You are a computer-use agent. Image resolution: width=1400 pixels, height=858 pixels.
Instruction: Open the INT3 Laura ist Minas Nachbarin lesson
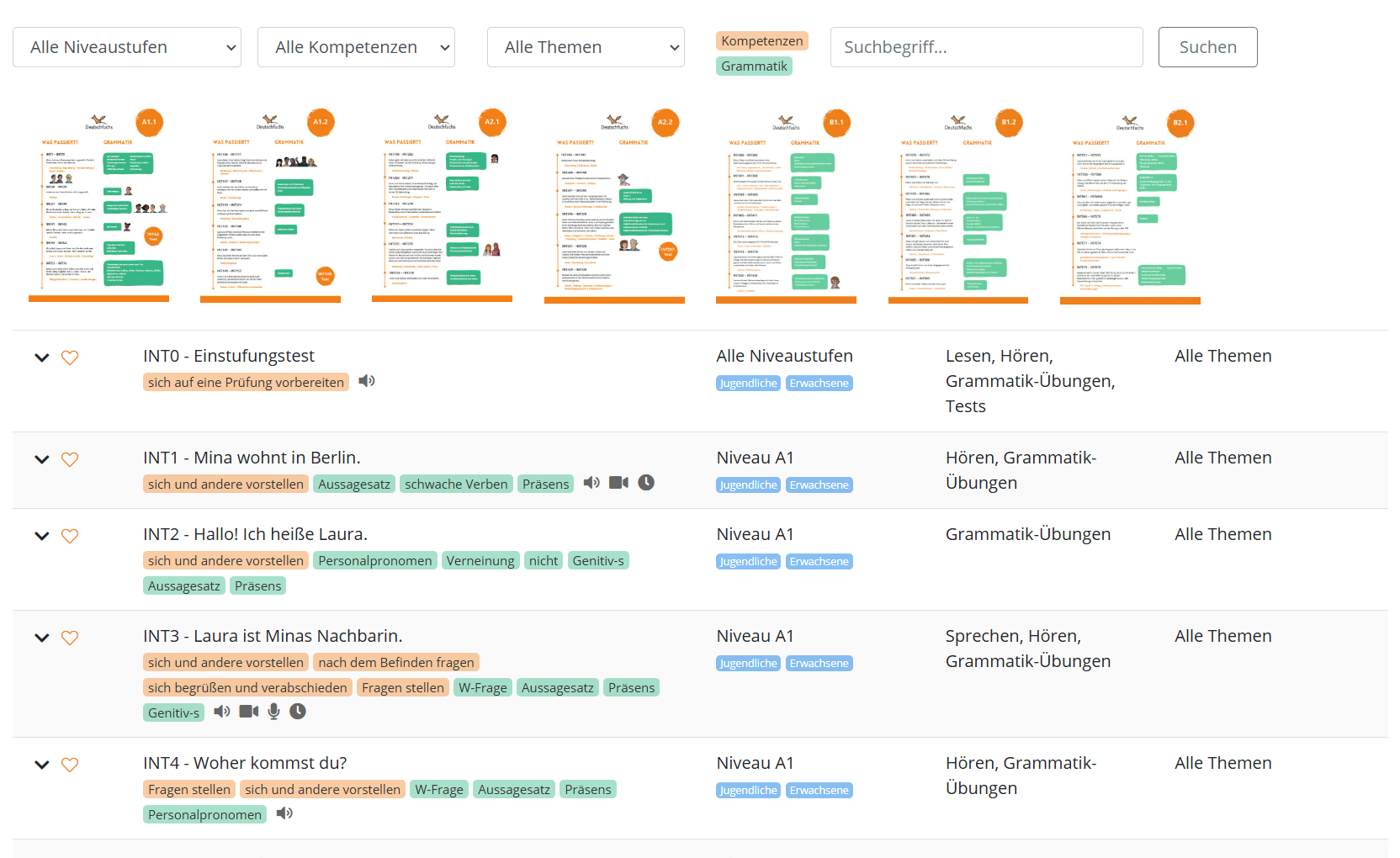(273, 636)
